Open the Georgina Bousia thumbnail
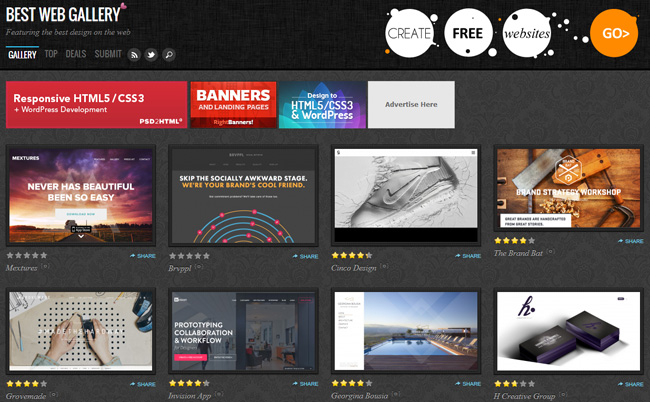 (406, 331)
